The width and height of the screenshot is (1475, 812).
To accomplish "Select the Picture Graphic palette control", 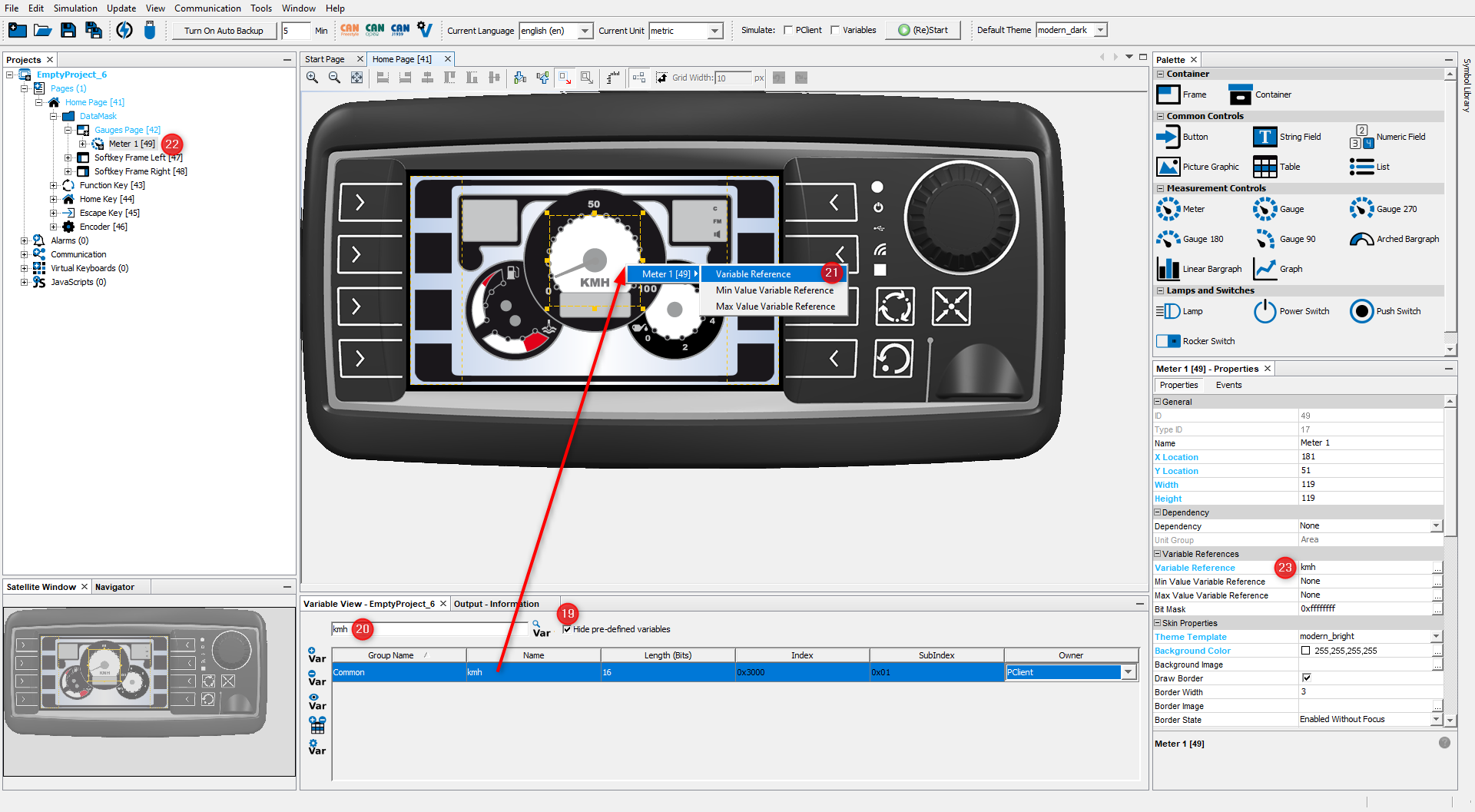I will click(x=1168, y=167).
